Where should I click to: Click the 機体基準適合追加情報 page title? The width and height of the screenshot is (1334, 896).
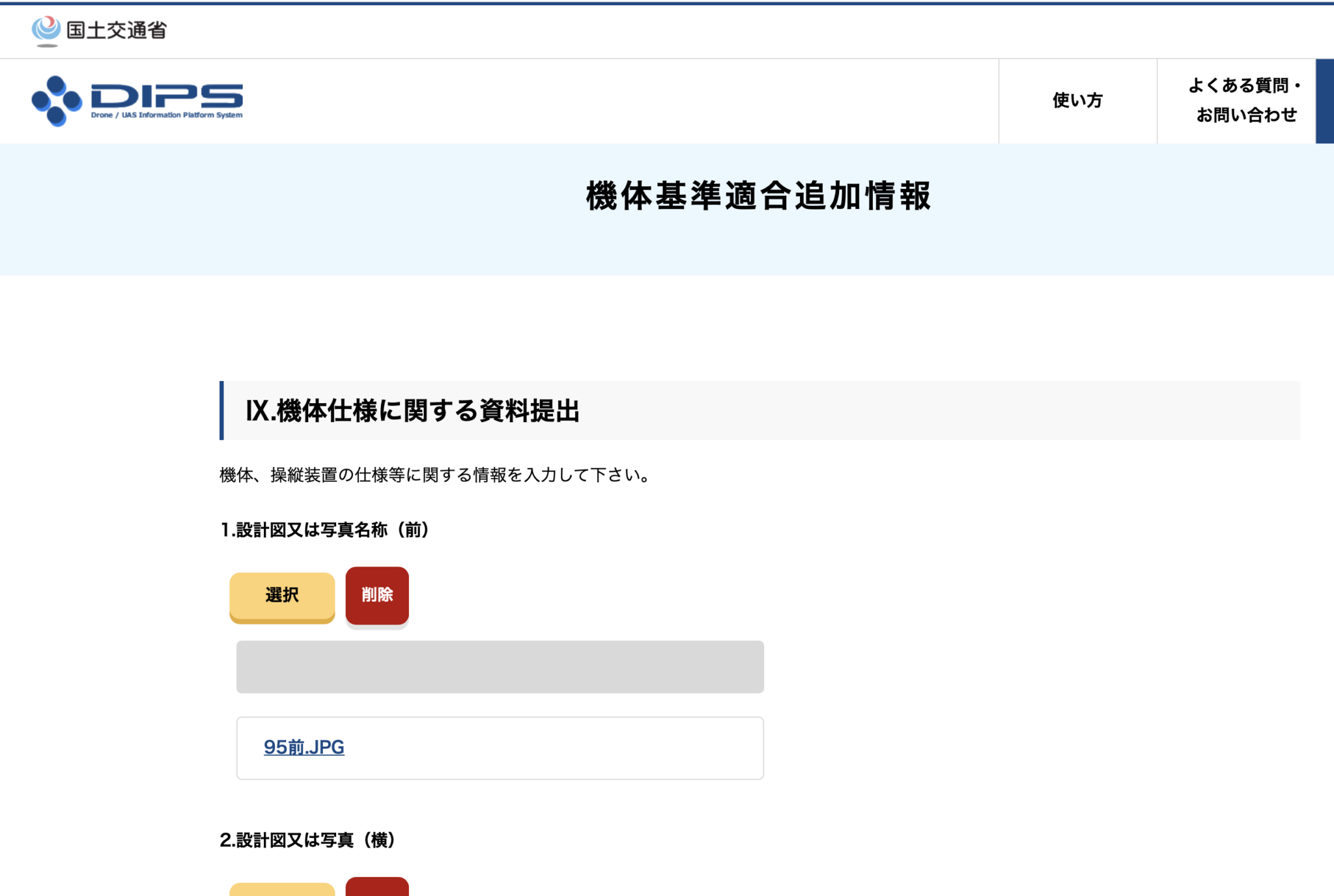758,196
